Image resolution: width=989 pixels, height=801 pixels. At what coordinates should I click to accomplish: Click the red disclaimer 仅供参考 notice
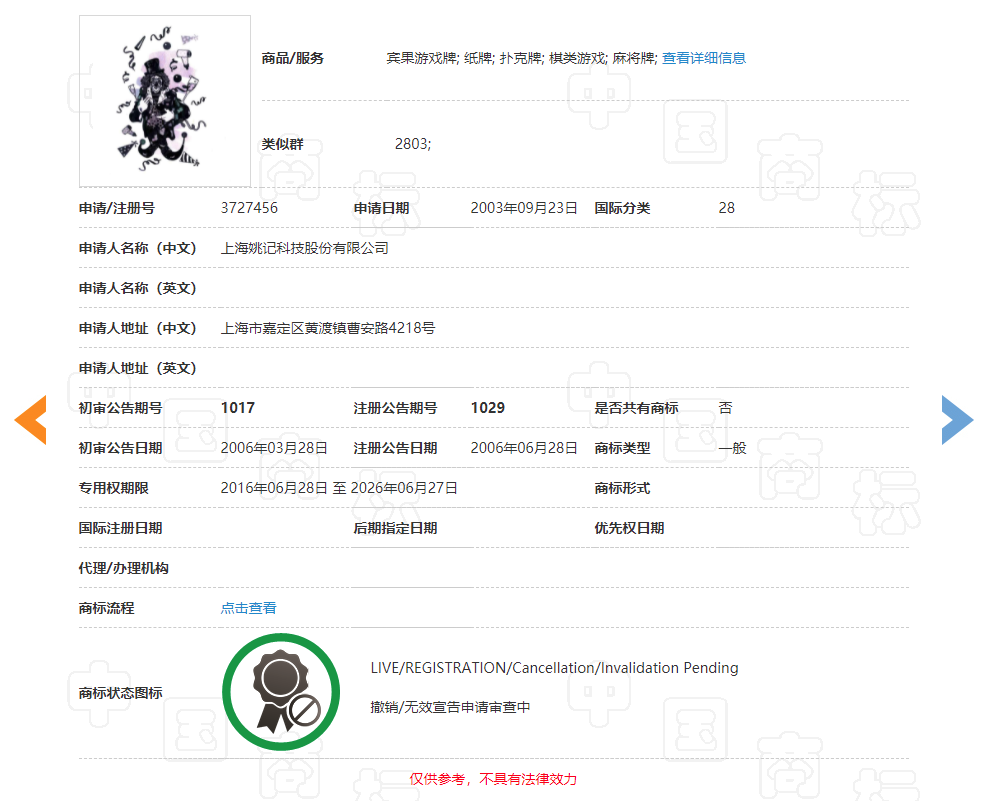click(495, 779)
